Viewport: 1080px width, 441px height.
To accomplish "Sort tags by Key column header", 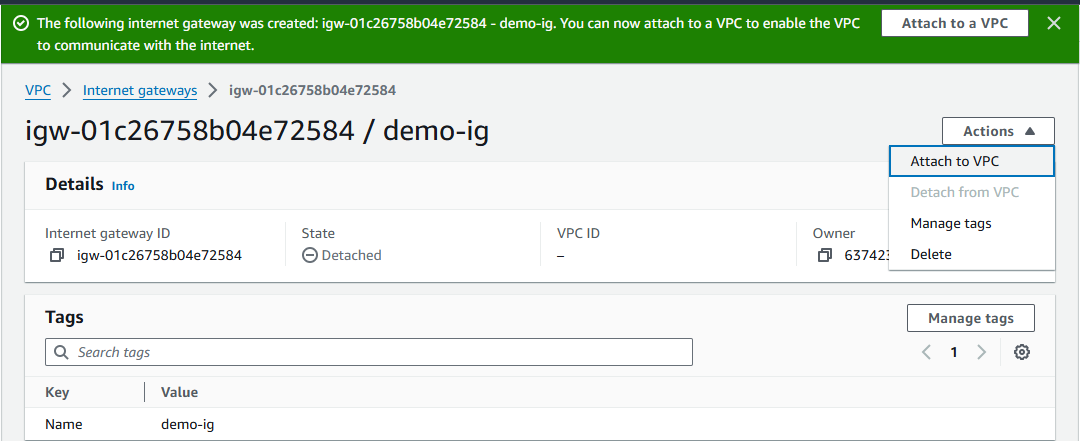I will point(57,392).
